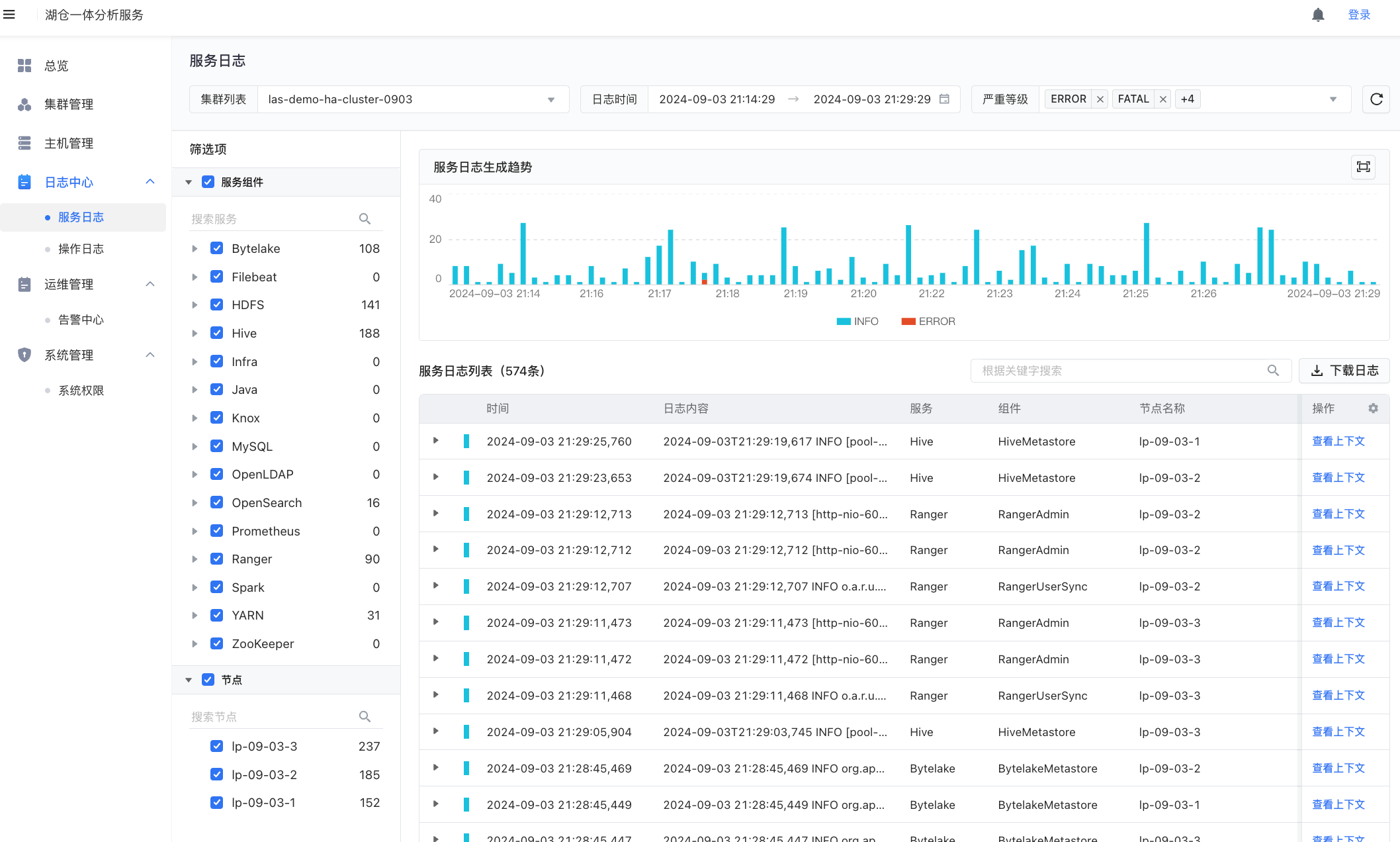This screenshot has width=1400, height=842.
Task: Click the 集群管理 cluster icon
Action: [24, 105]
